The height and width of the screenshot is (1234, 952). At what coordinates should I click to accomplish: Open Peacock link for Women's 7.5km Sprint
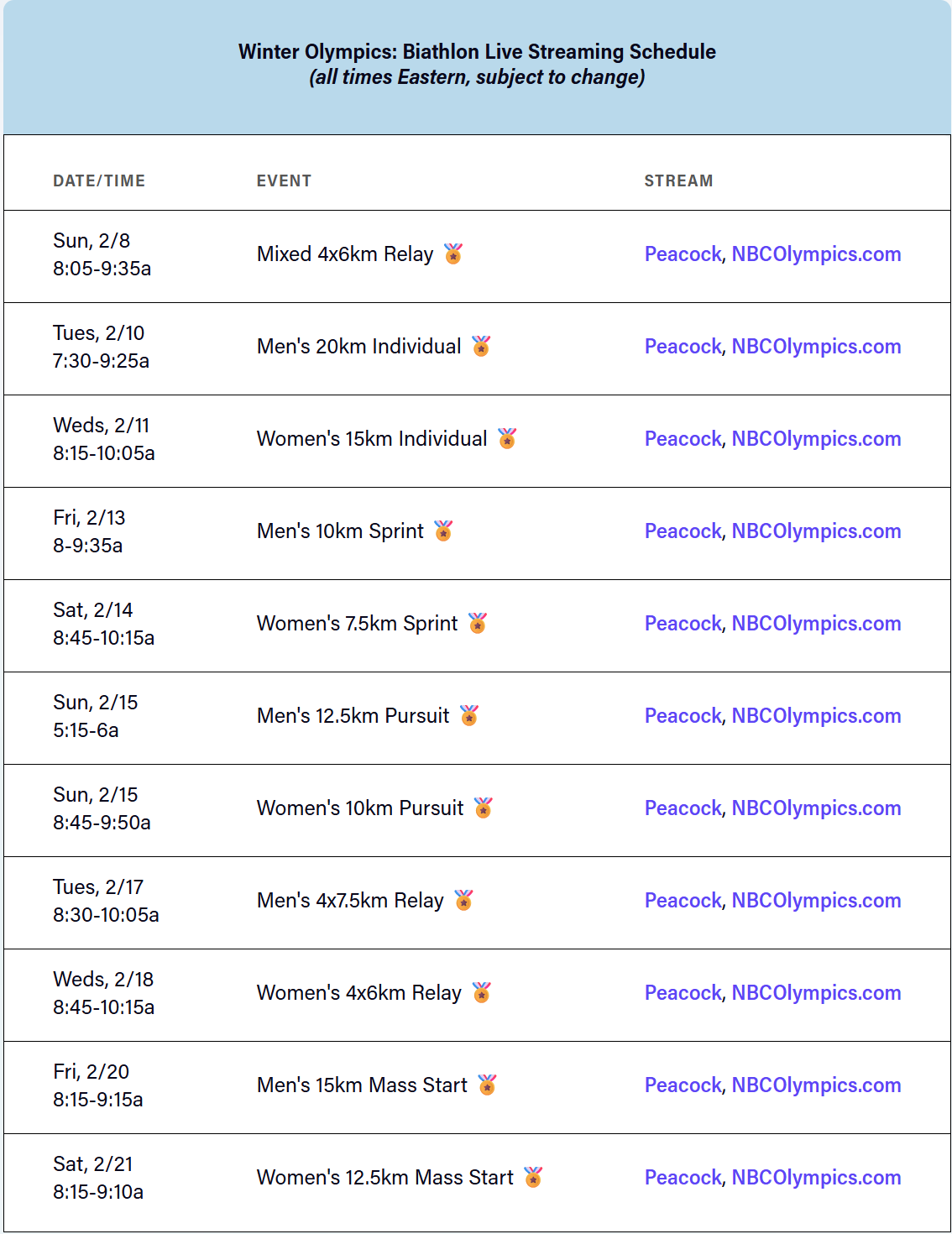(683, 624)
